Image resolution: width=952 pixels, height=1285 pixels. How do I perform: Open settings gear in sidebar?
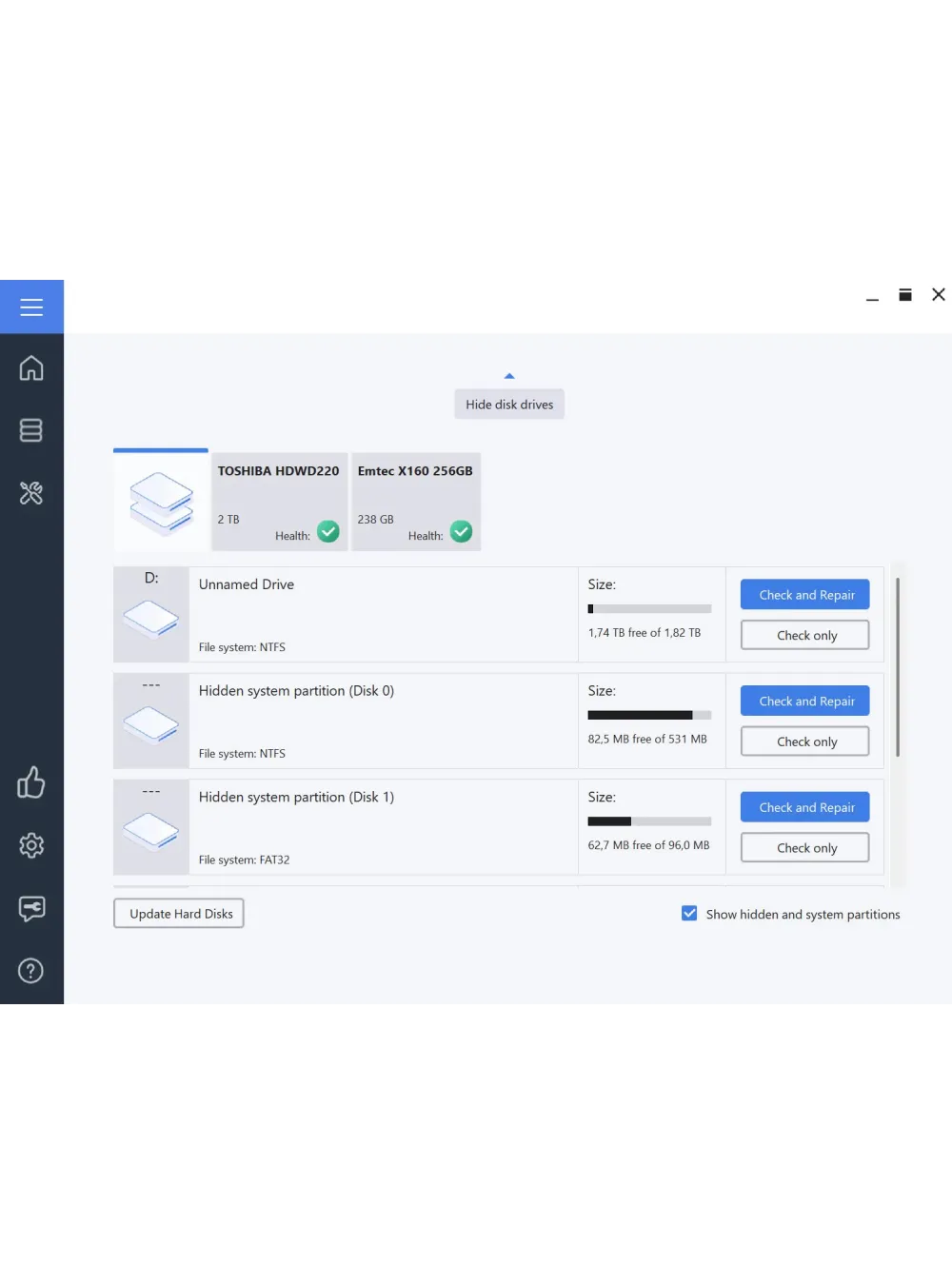[31, 845]
